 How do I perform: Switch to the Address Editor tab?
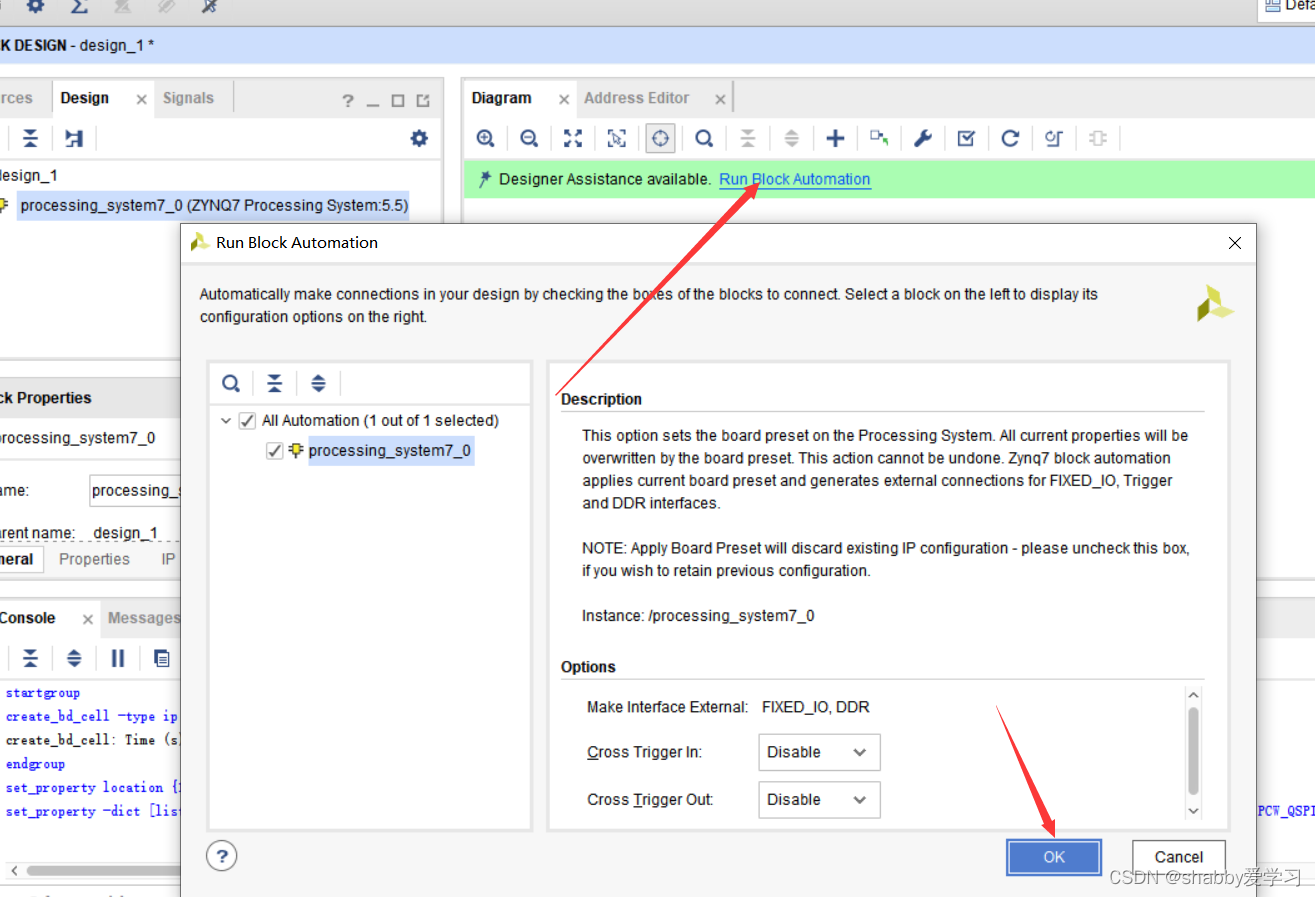(x=637, y=98)
